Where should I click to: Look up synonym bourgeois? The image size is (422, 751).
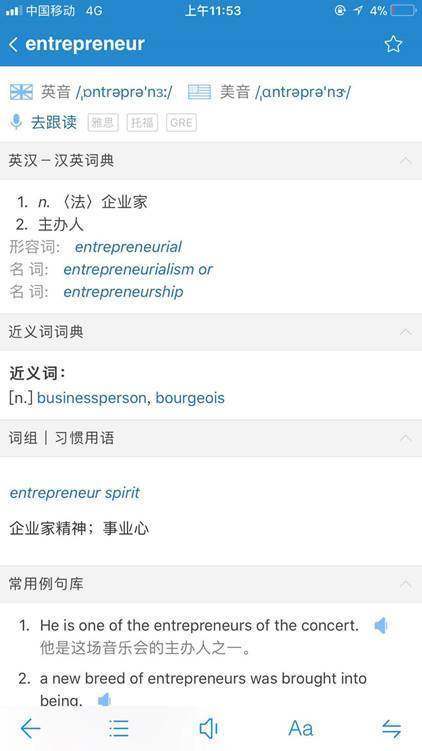pos(190,398)
